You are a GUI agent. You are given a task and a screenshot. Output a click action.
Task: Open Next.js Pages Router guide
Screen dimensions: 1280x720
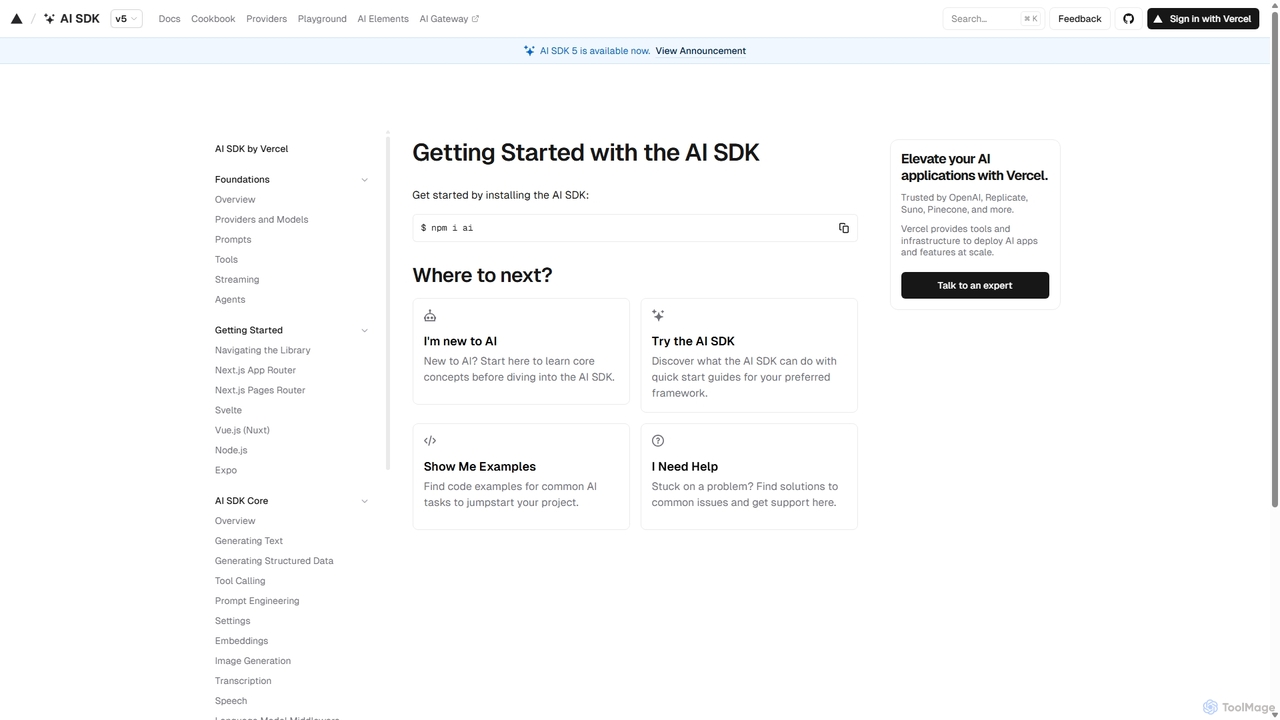coord(260,391)
